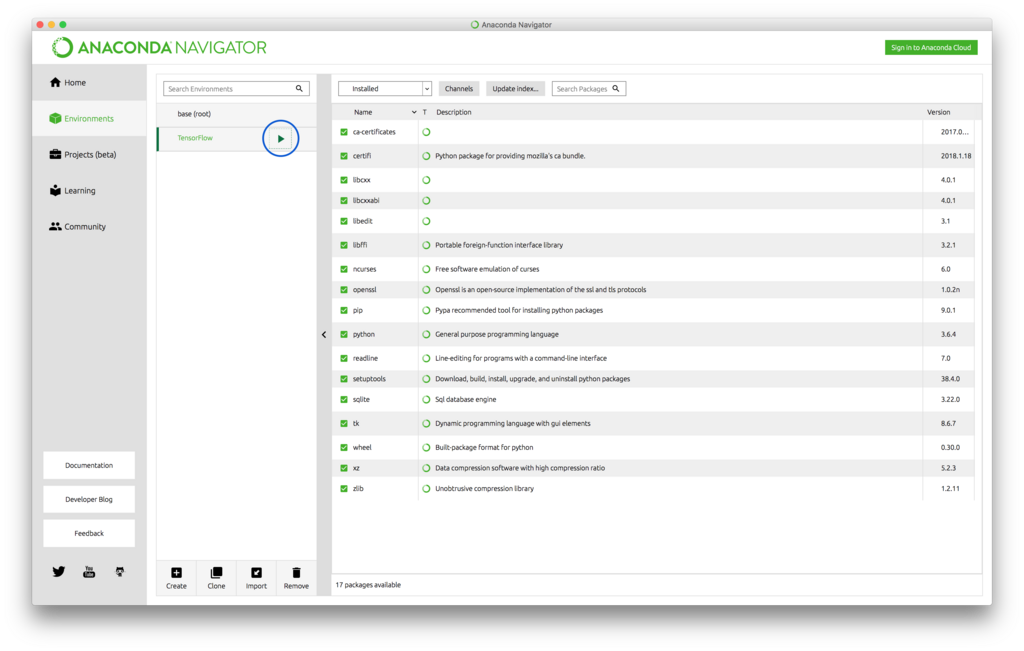The height and width of the screenshot is (651, 1024).
Task: Click the type icon for sqlite
Action: click(x=426, y=400)
